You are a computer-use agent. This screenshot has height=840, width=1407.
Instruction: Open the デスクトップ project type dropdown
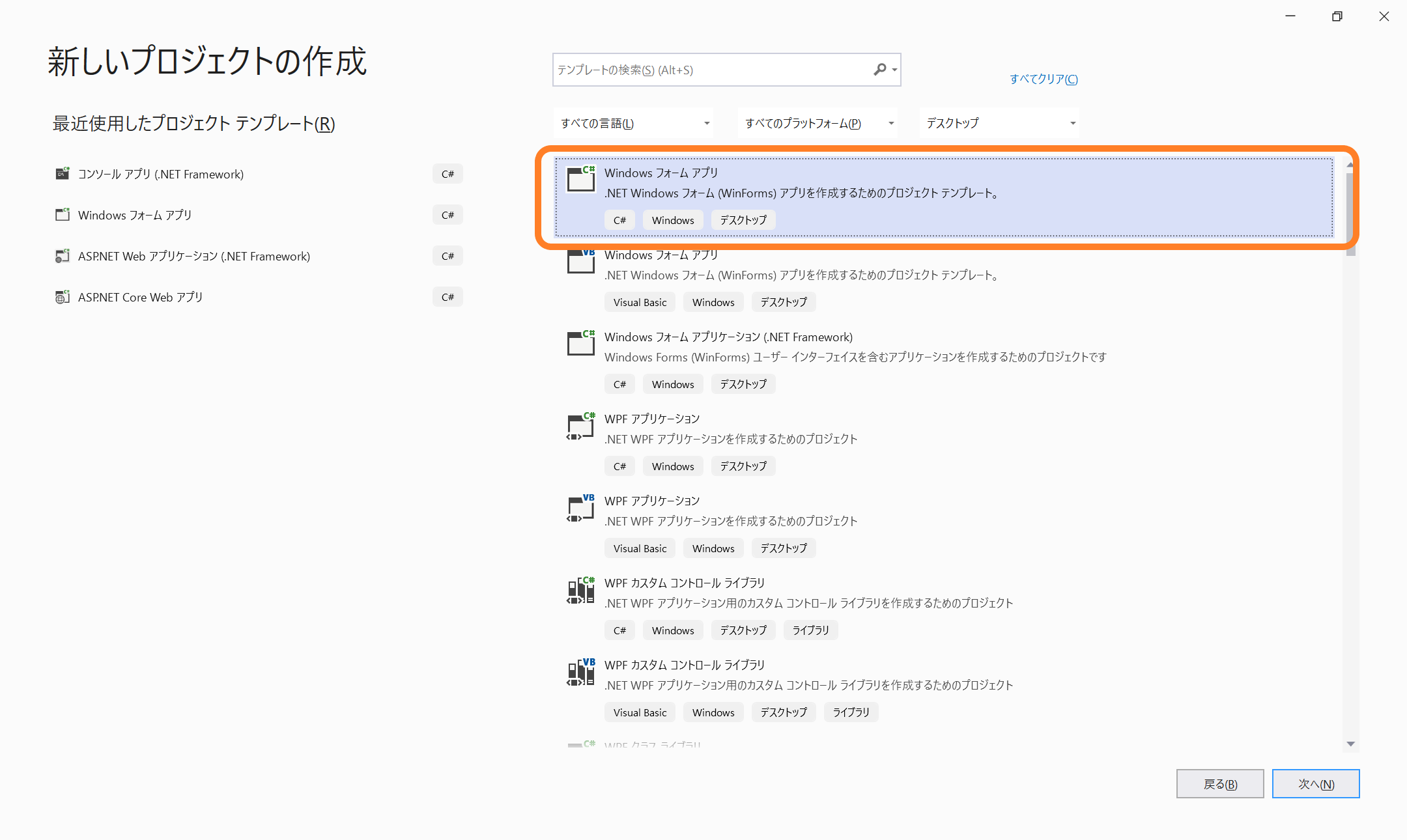pyautogui.click(x=1000, y=123)
